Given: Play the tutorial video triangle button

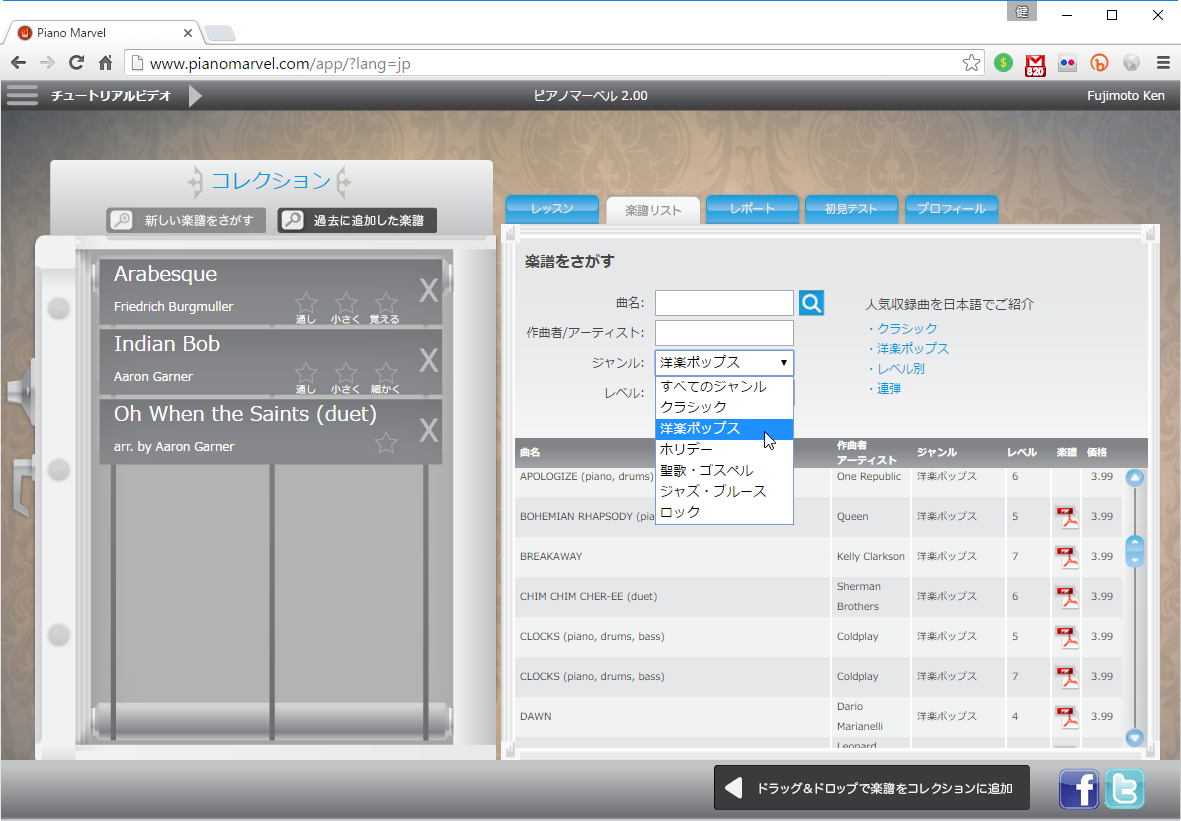Looking at the screenshot, I should click(x=195, y=96).
